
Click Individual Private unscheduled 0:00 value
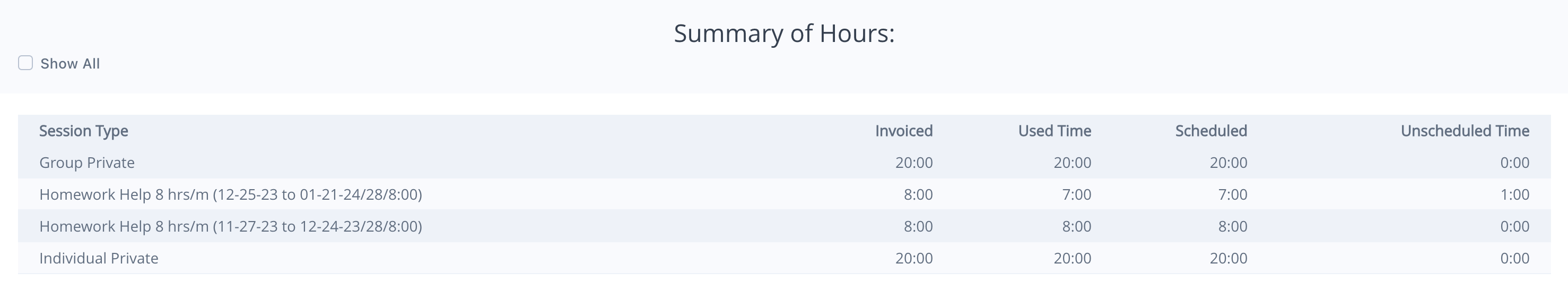click(x=1514, y=258)
